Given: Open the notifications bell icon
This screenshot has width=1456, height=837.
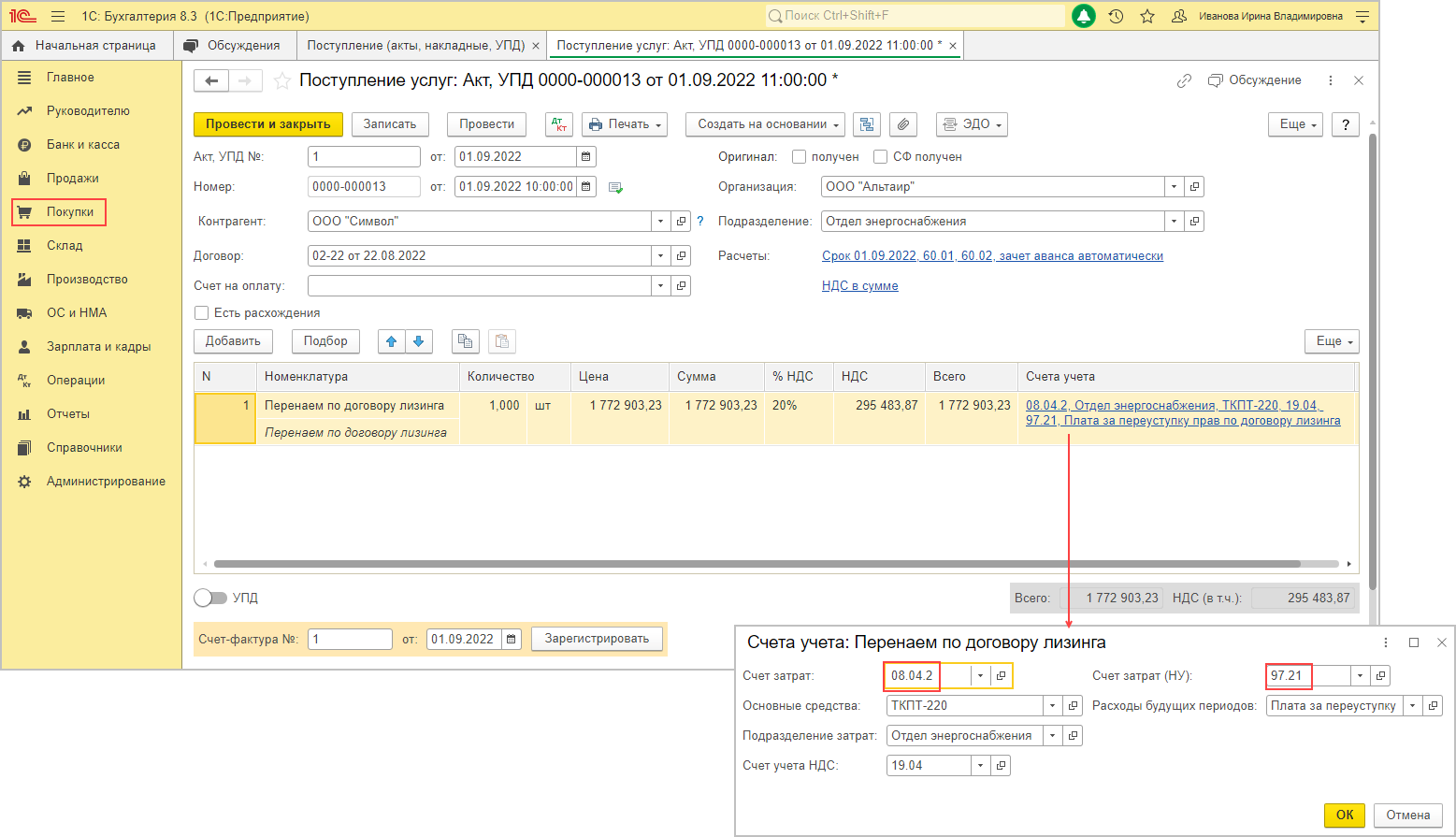Looking at the screenshot, I should tap(1084, 16).
